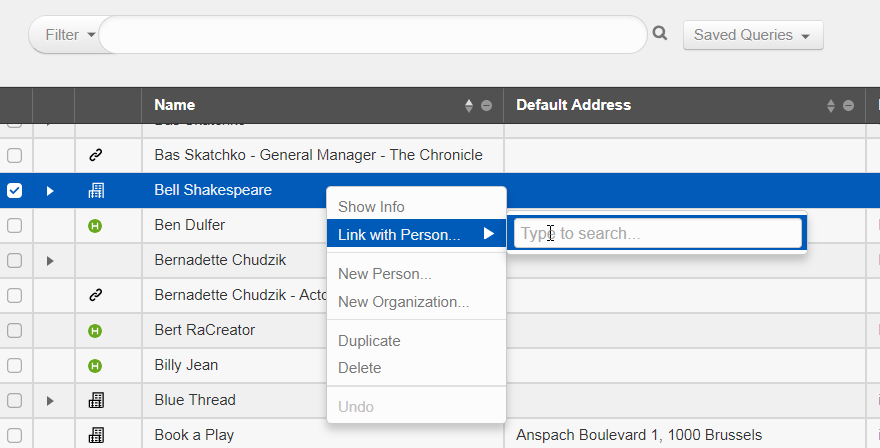
Task: Click the search magnifier icon
Action: 659,34
